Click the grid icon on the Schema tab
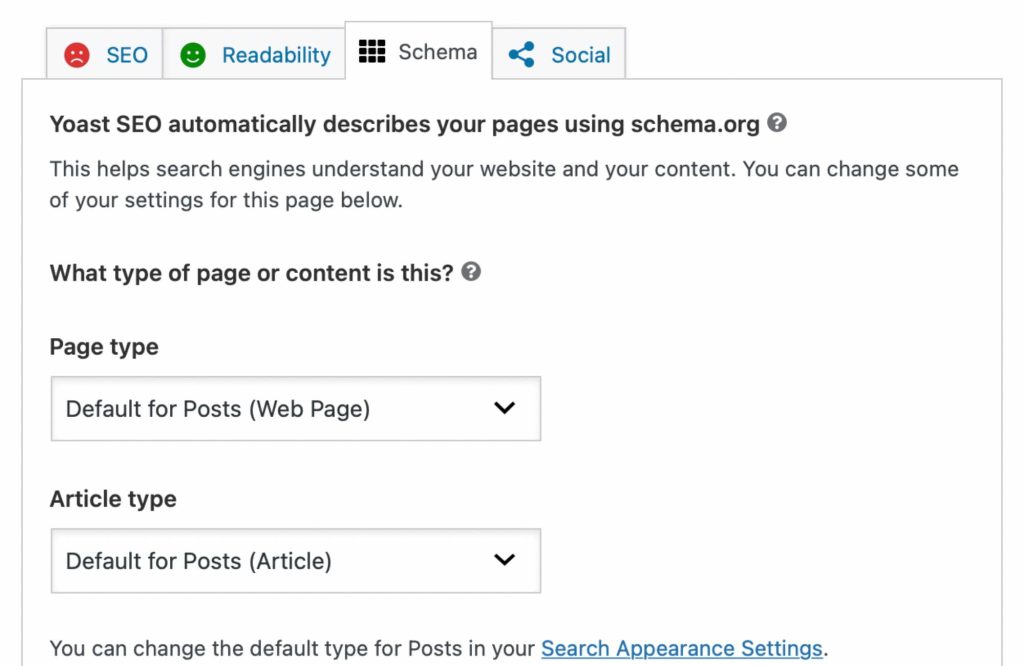This screenshot has height=666, width=1024. point(372,52)
